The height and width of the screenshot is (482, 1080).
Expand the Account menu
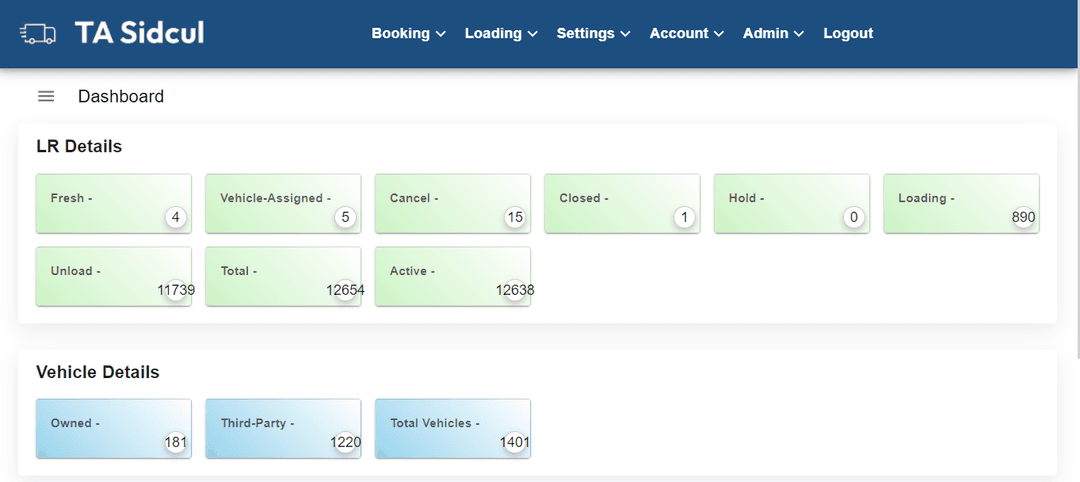(686, 33)
